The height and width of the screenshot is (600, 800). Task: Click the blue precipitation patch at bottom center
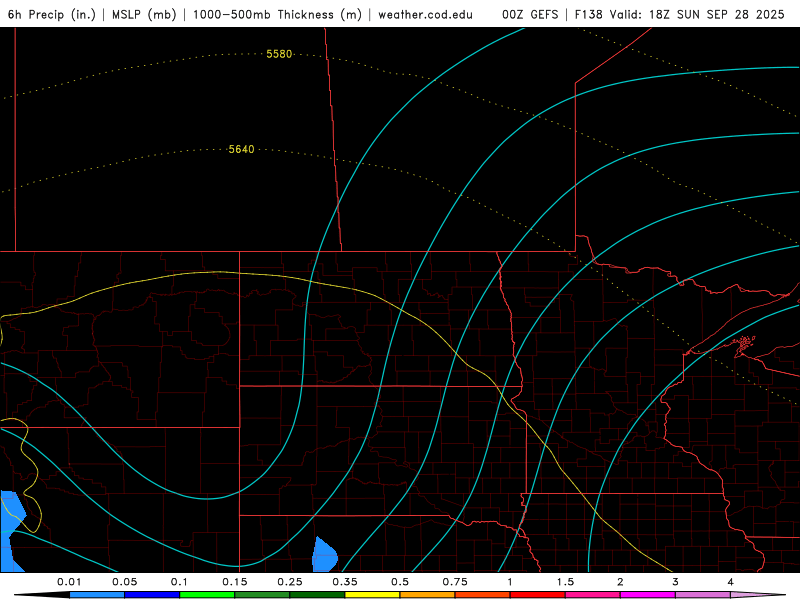click(x=324, y=555)
